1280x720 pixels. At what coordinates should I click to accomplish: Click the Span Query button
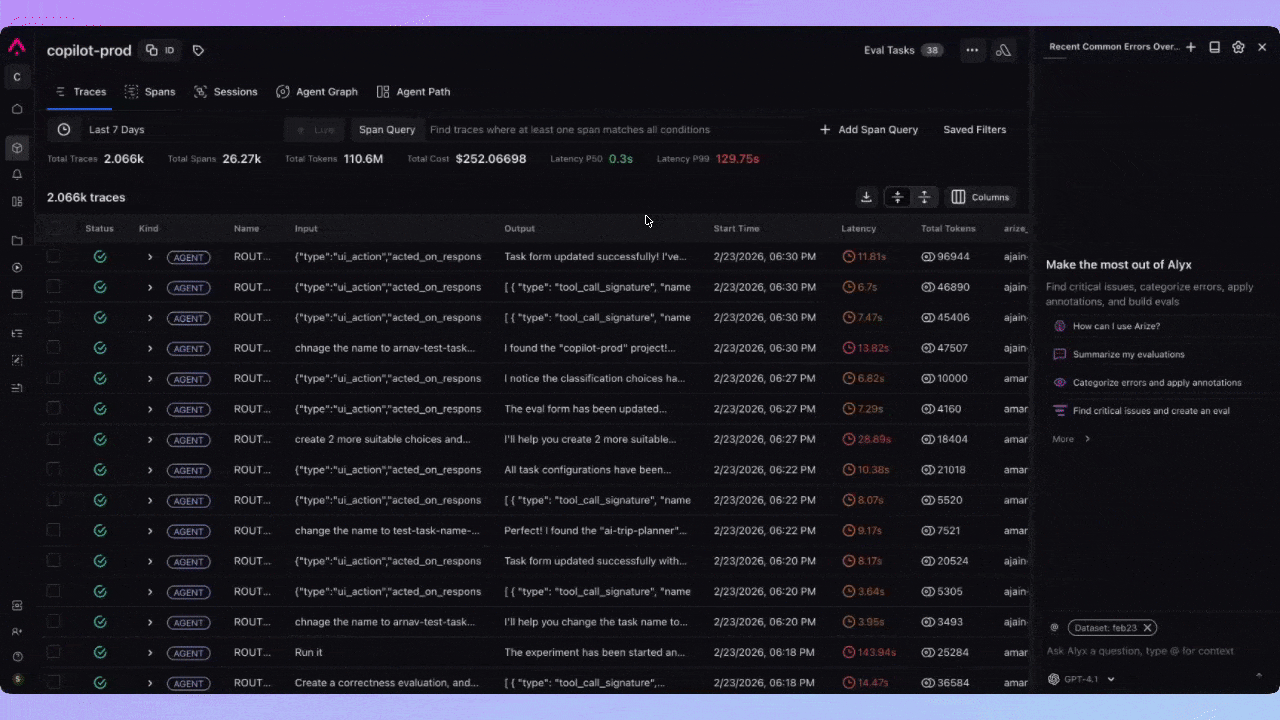tap(387, 130)
